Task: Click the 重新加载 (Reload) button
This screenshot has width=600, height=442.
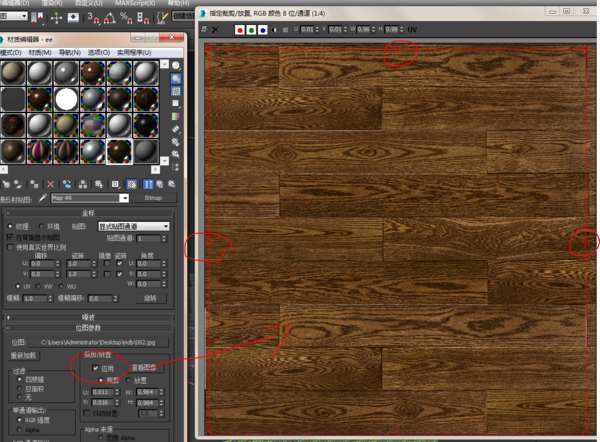Action: coord(23,356)
